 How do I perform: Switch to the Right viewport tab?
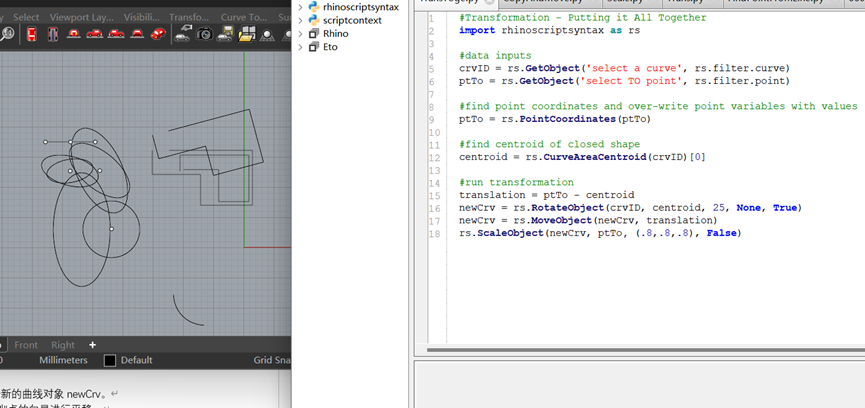[63, 345]
